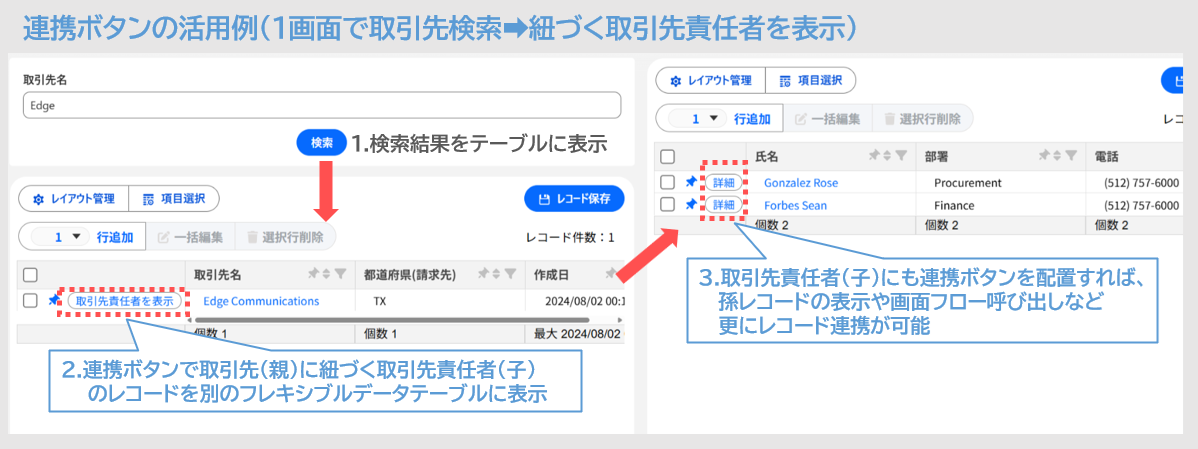Click pin icon in 都道府県(請求先) column header

pos(484,273)
